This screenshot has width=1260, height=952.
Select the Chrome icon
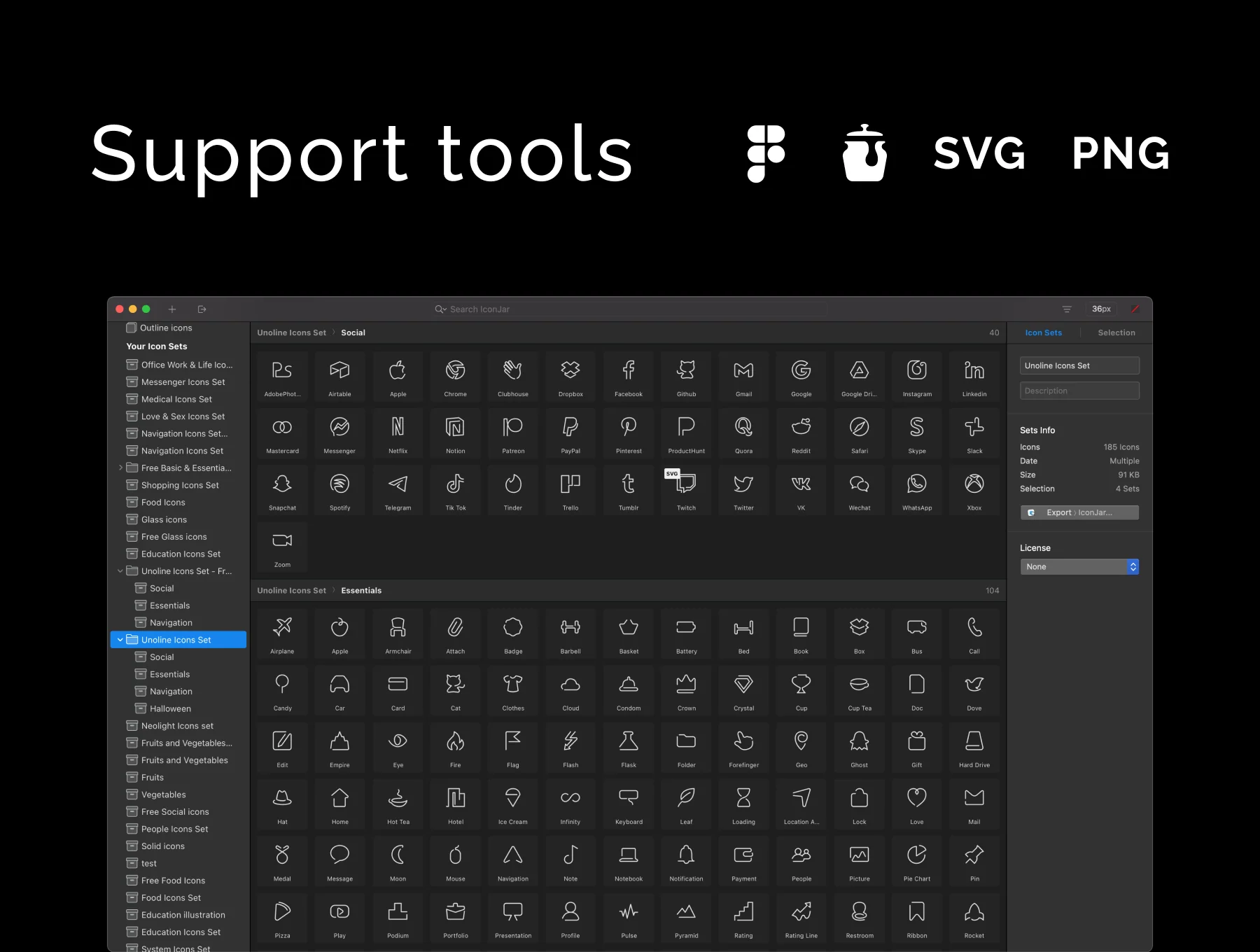(455, 376)
